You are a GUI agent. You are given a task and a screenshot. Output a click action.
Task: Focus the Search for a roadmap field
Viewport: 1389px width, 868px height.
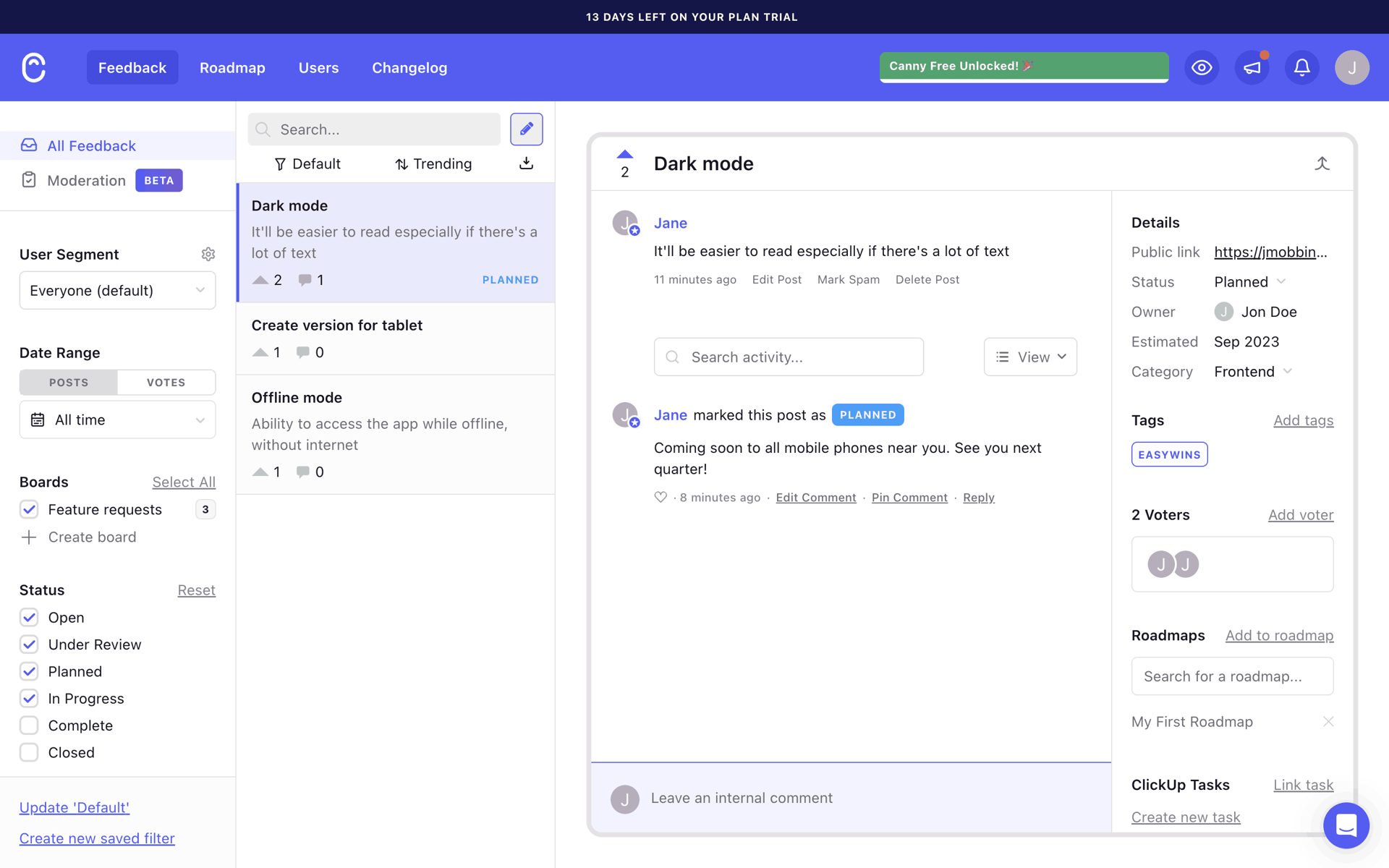(x=1232, y=676)
